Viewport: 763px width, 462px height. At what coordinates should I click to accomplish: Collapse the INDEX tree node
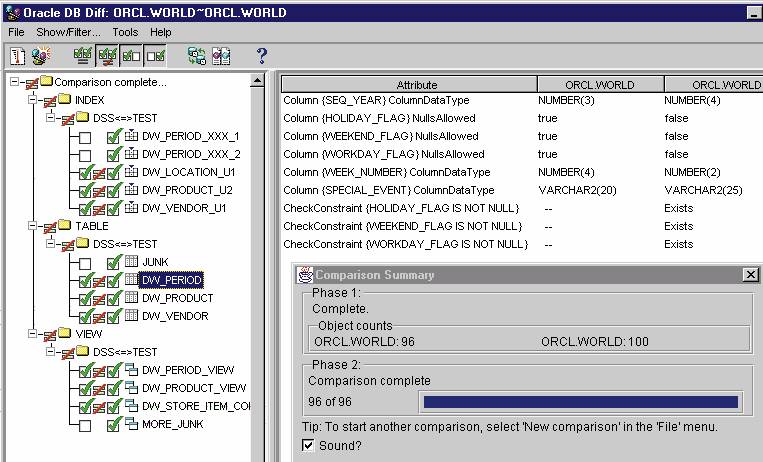click(33, 100)
